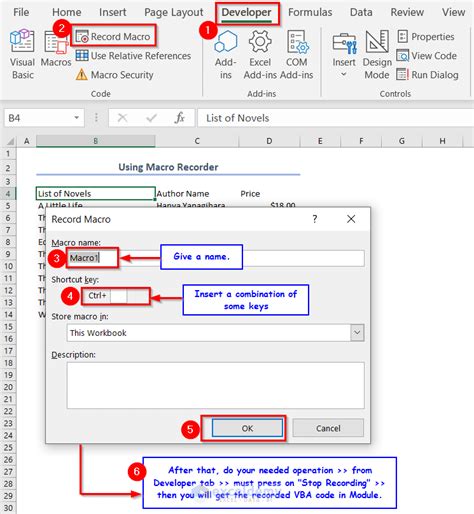This screenshot has width=474, height=514.
Task: Toggle Design Mode
Action: tap(377, 55)
